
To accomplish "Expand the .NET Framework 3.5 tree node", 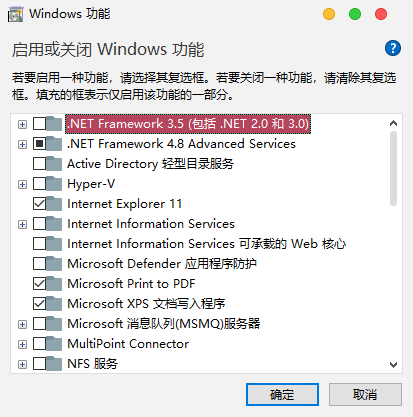I will (x=22, y=124).
